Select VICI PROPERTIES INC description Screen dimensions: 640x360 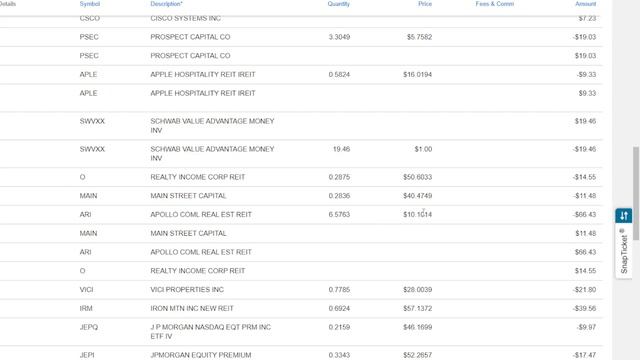coord(187,290)
